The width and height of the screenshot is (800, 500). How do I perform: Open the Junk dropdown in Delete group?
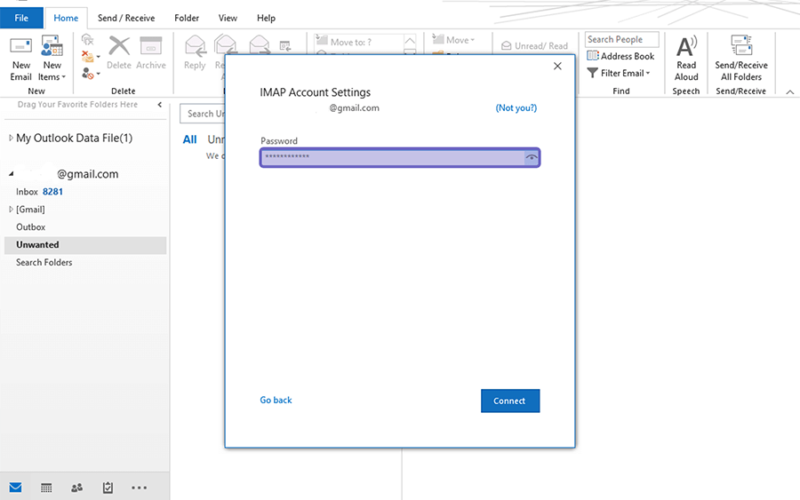point(91,74)
